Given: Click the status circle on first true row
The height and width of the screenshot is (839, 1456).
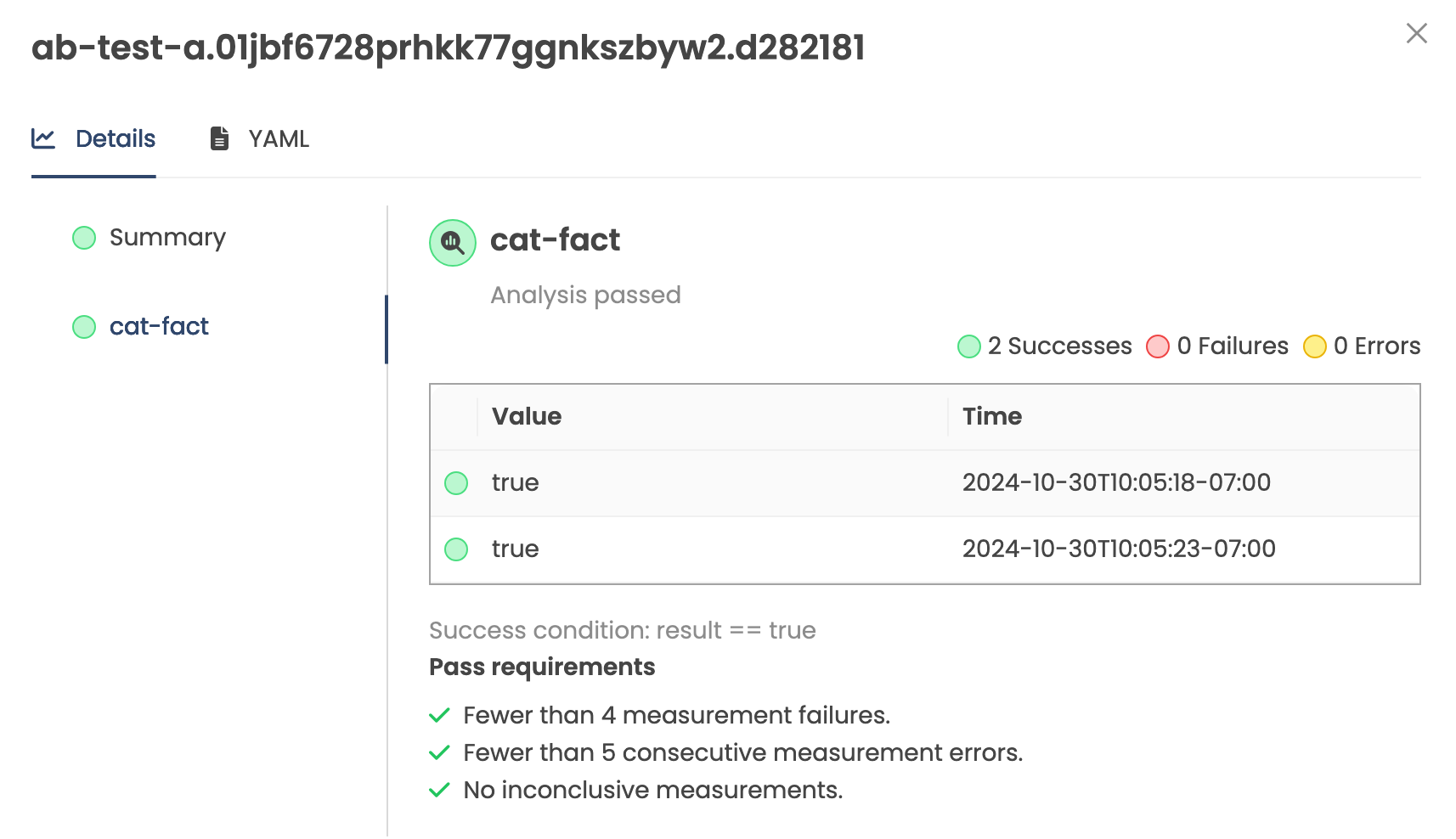Looking at the screenshot, I should pos(455,482).
